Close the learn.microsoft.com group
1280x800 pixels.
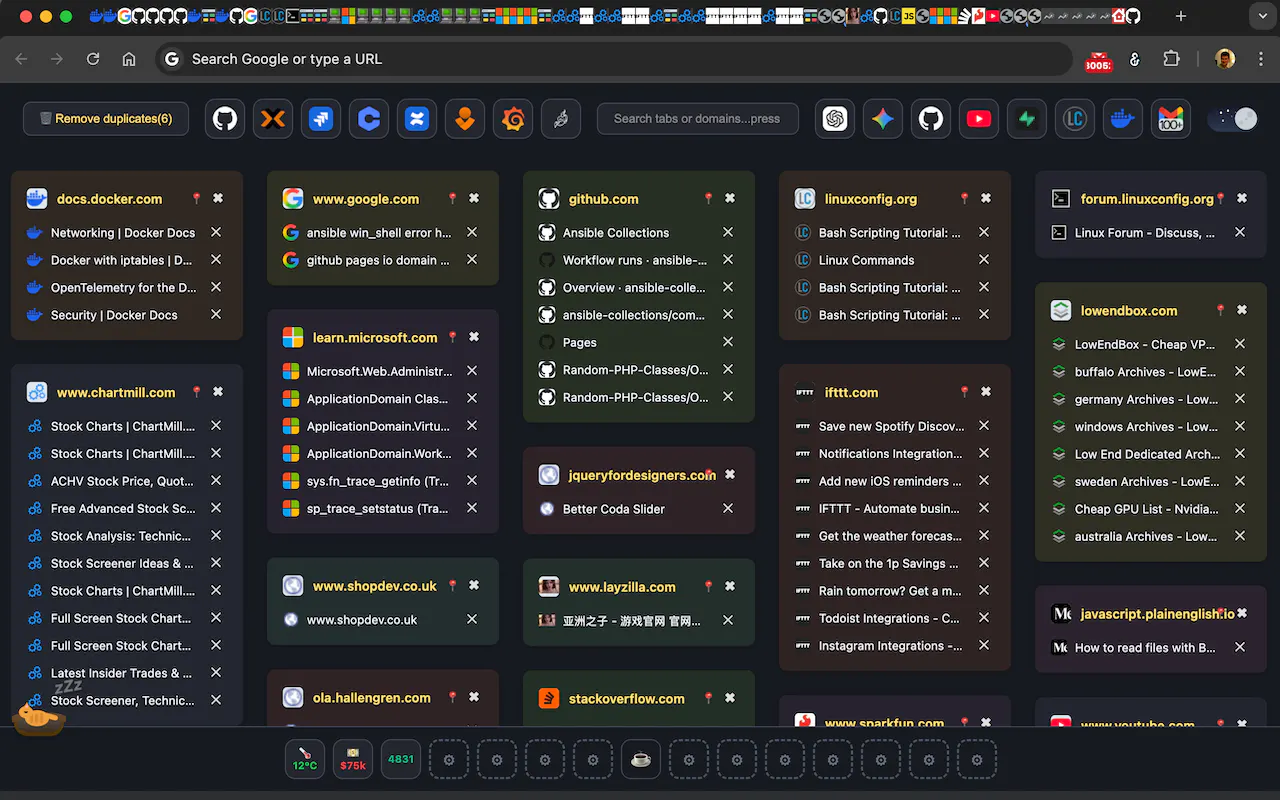pyautogui.click(x=474, y=338)
